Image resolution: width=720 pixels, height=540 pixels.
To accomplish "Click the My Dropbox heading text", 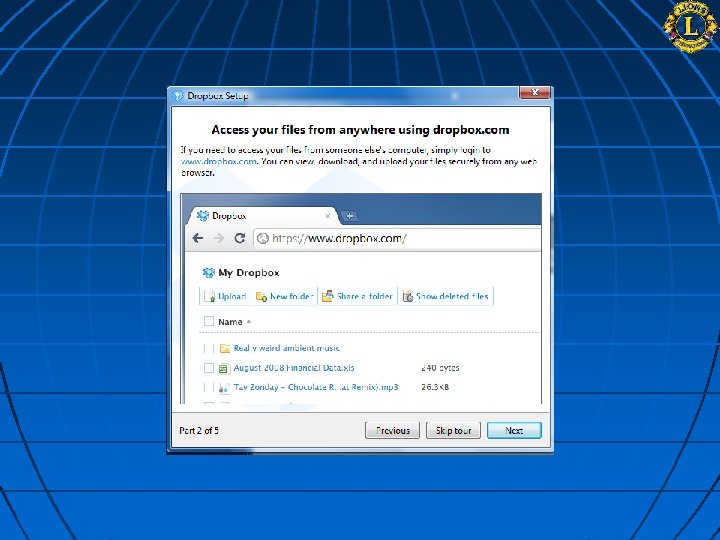I will [x=248, y=273].
